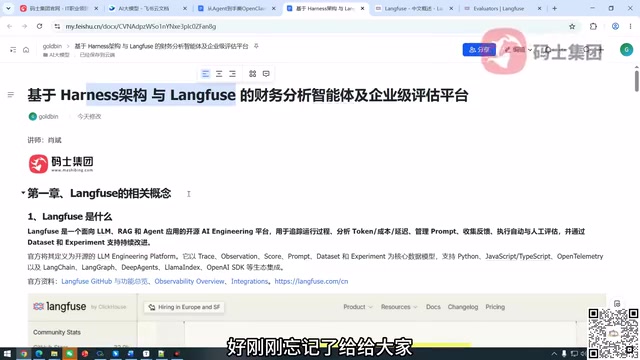The height and width of the screenshot is (360, 640).
Task: Open Chrome three-dot menu
Action: click(631, 27)
